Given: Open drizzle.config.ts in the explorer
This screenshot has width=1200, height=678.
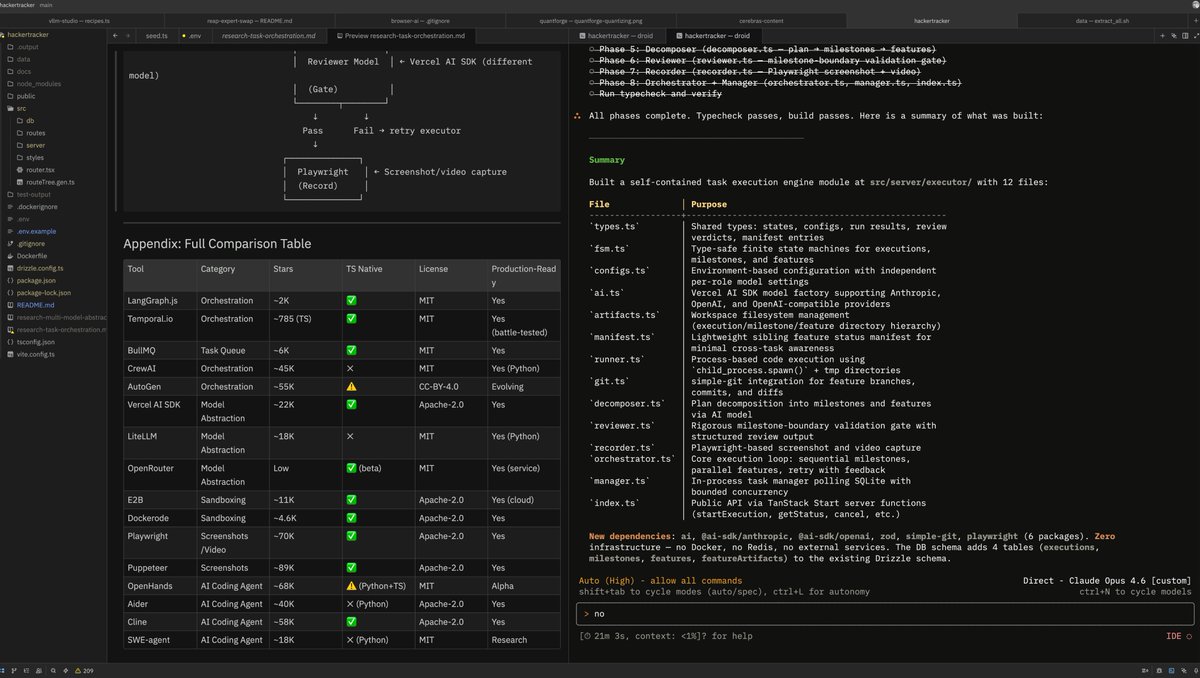Looking at the screenshot, I should click(x=40, y=268).
